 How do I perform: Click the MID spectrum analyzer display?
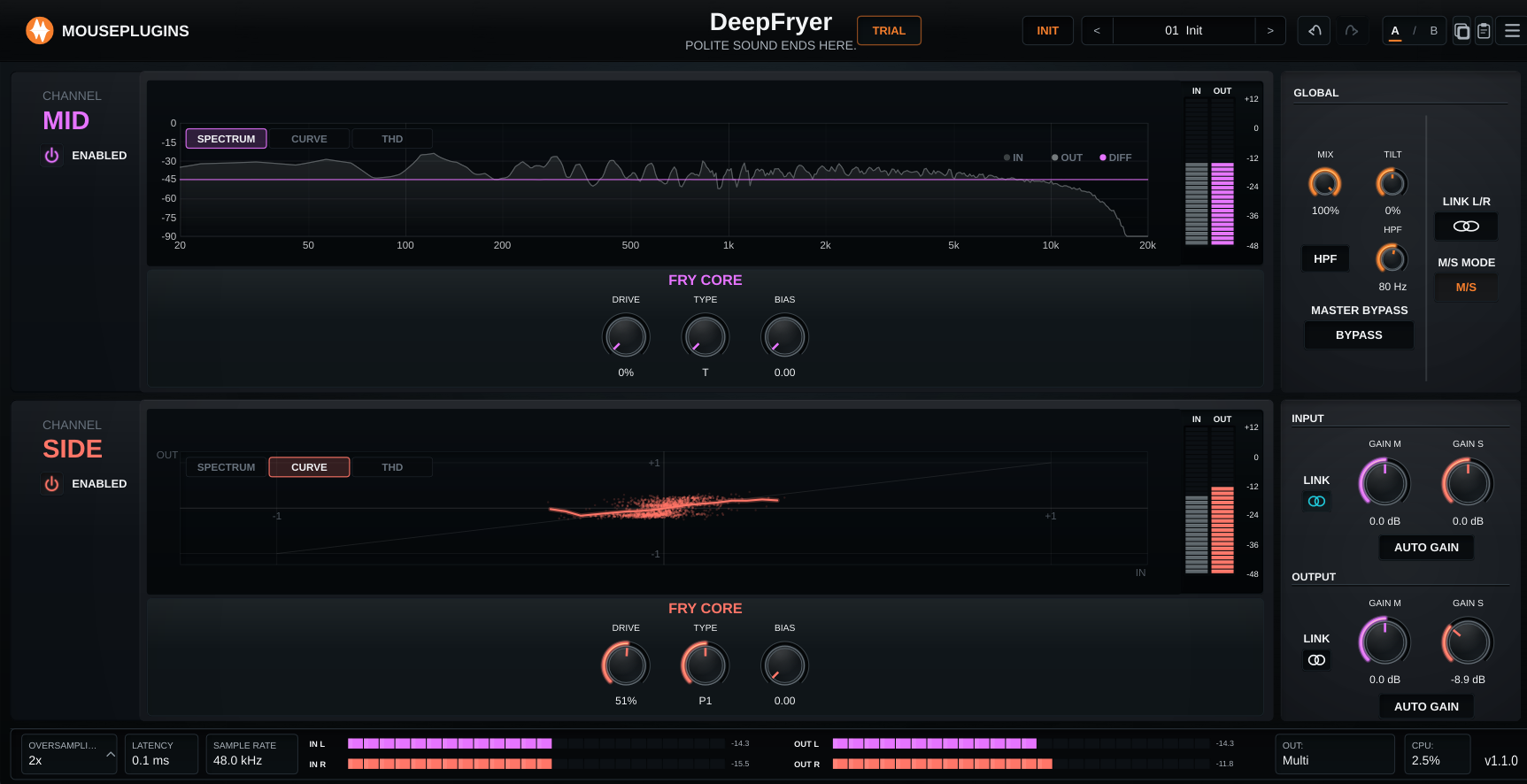coord(664,181)
